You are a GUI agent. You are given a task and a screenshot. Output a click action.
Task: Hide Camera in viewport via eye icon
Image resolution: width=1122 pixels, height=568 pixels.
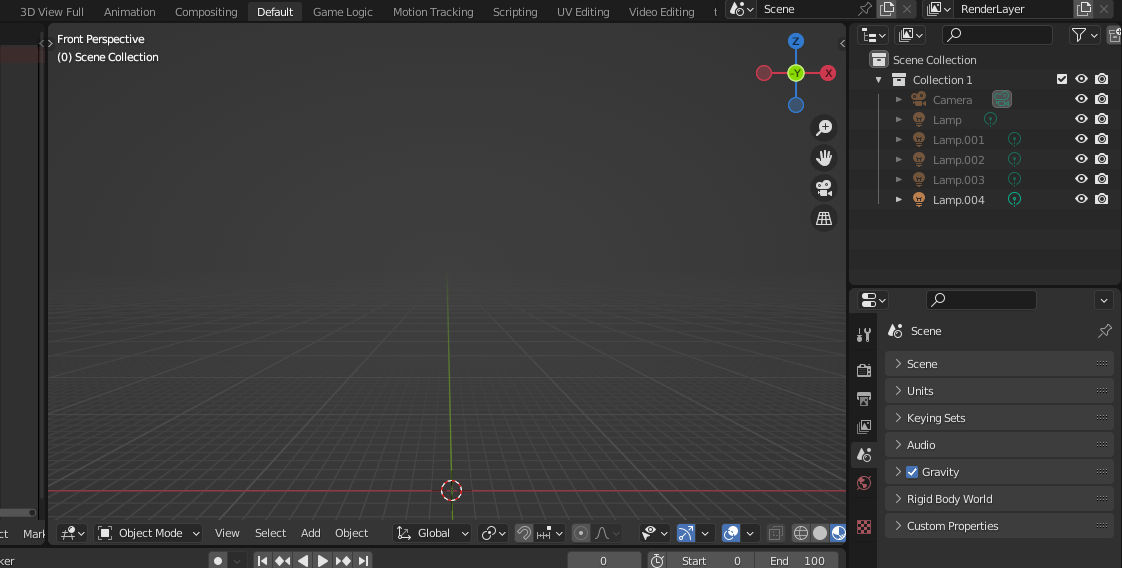click(x=1081, y=99)
